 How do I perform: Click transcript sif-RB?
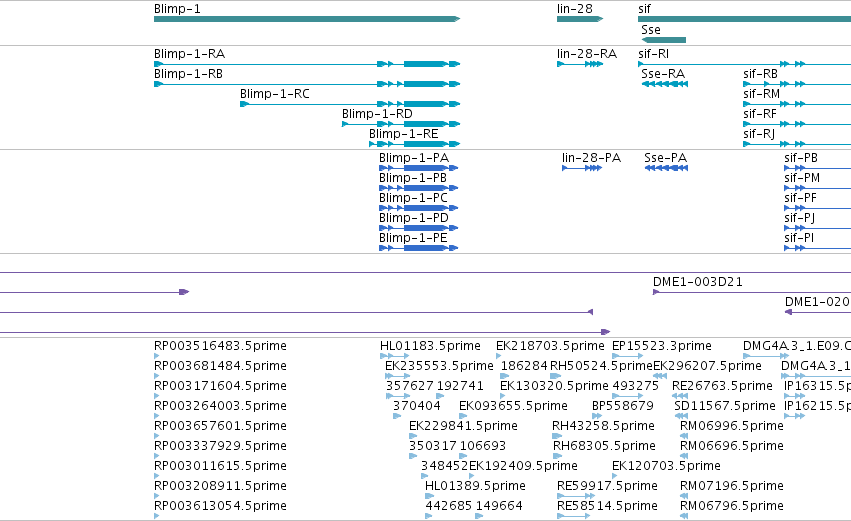[x=797, y=84]
